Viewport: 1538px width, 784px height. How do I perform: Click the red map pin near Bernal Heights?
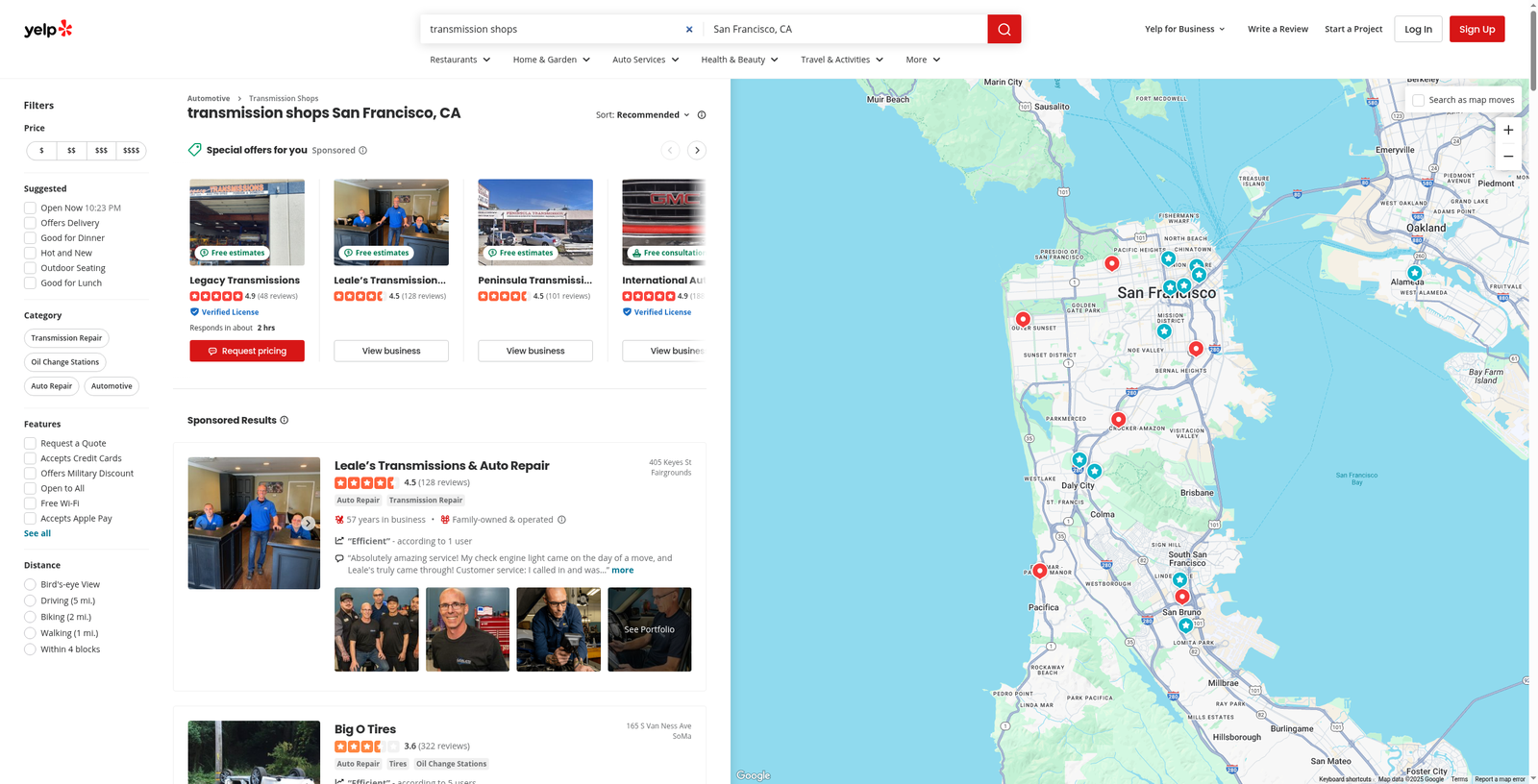click(x=1196, y=349)
